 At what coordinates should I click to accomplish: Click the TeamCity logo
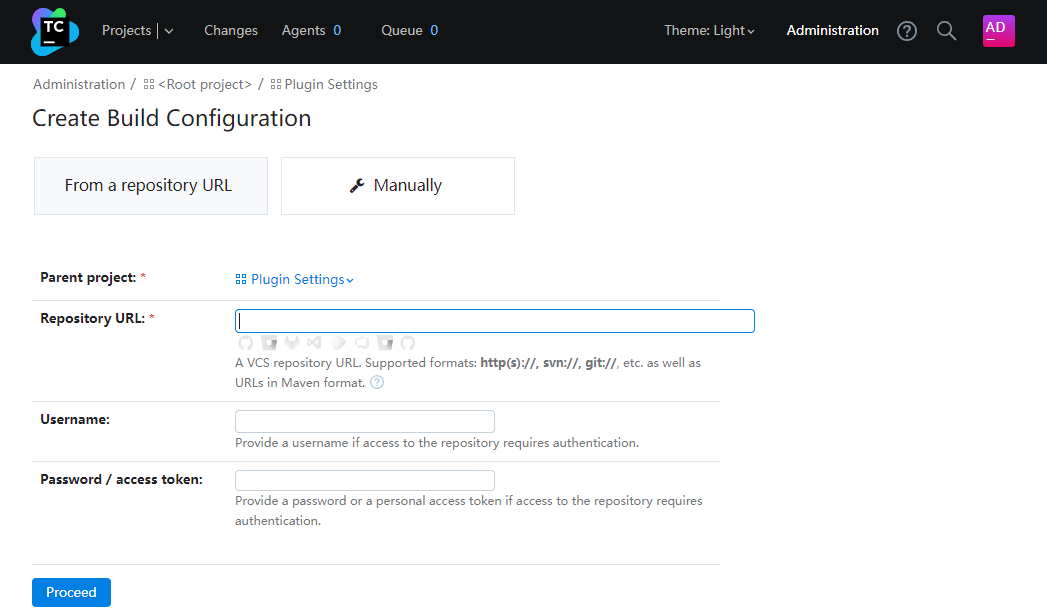tap(54, 31)
